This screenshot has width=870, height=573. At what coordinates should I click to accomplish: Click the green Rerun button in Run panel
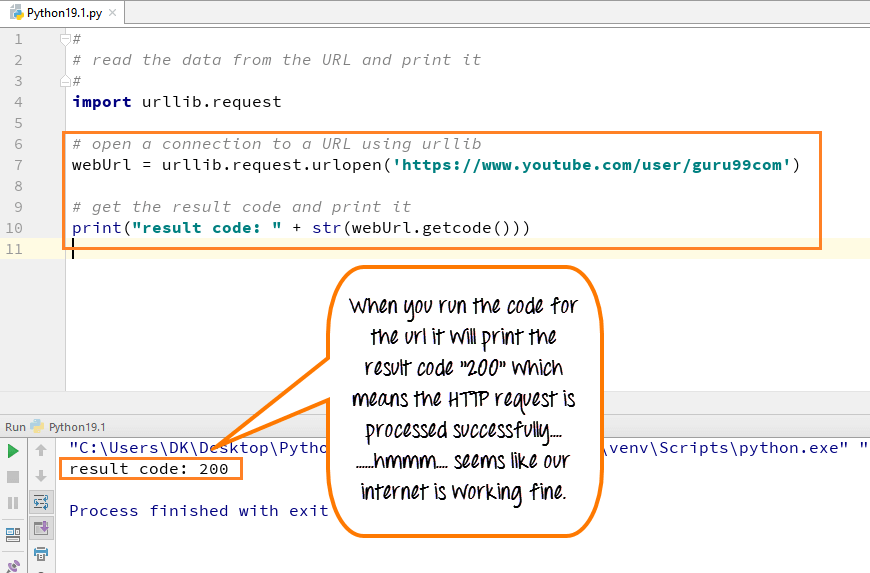tap(13, 450)
